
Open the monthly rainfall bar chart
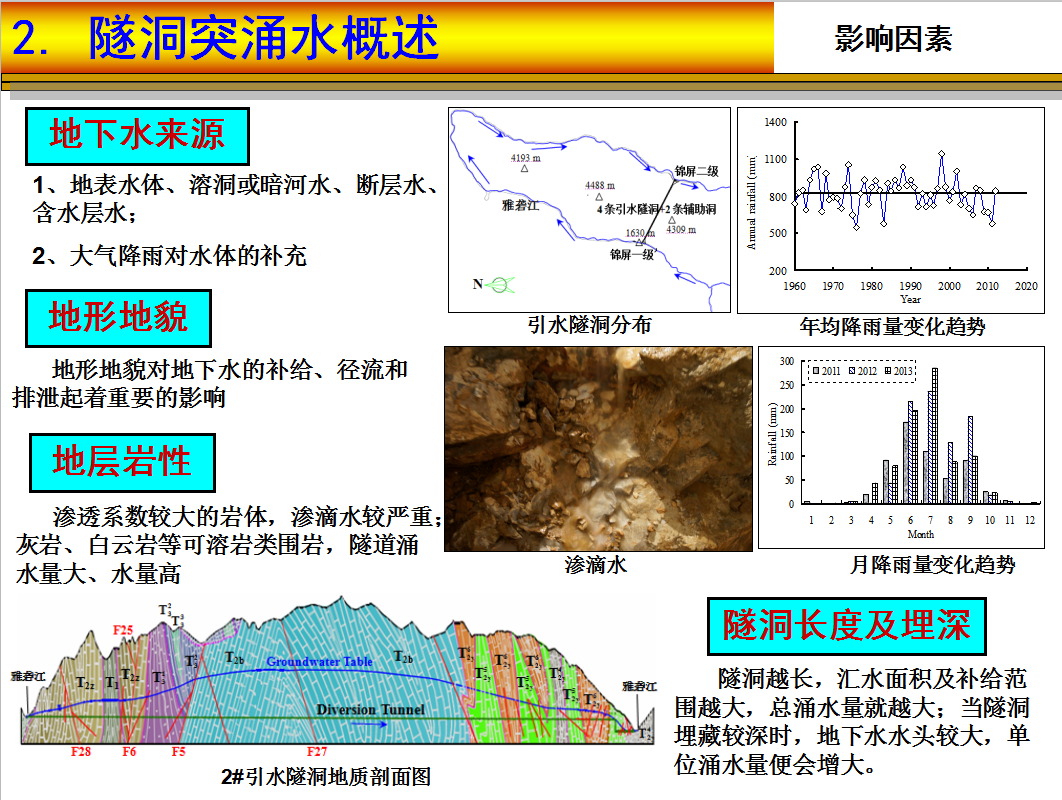[x=901, y=448]
